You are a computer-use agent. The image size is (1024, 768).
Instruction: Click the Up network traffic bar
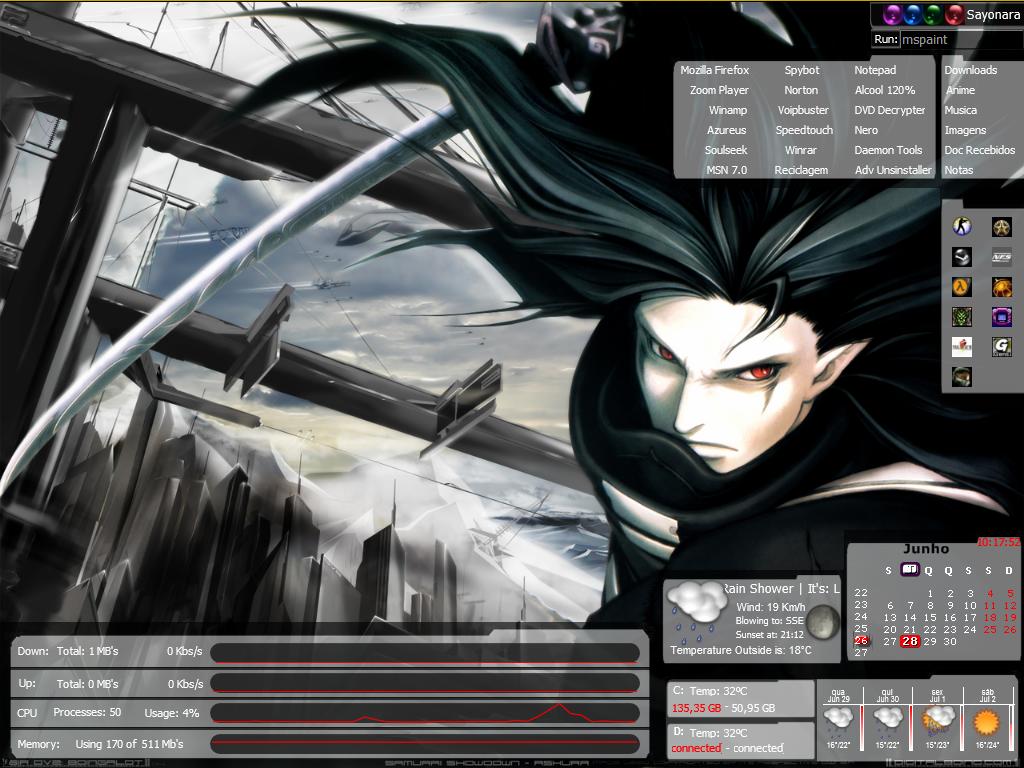[424, 683]
